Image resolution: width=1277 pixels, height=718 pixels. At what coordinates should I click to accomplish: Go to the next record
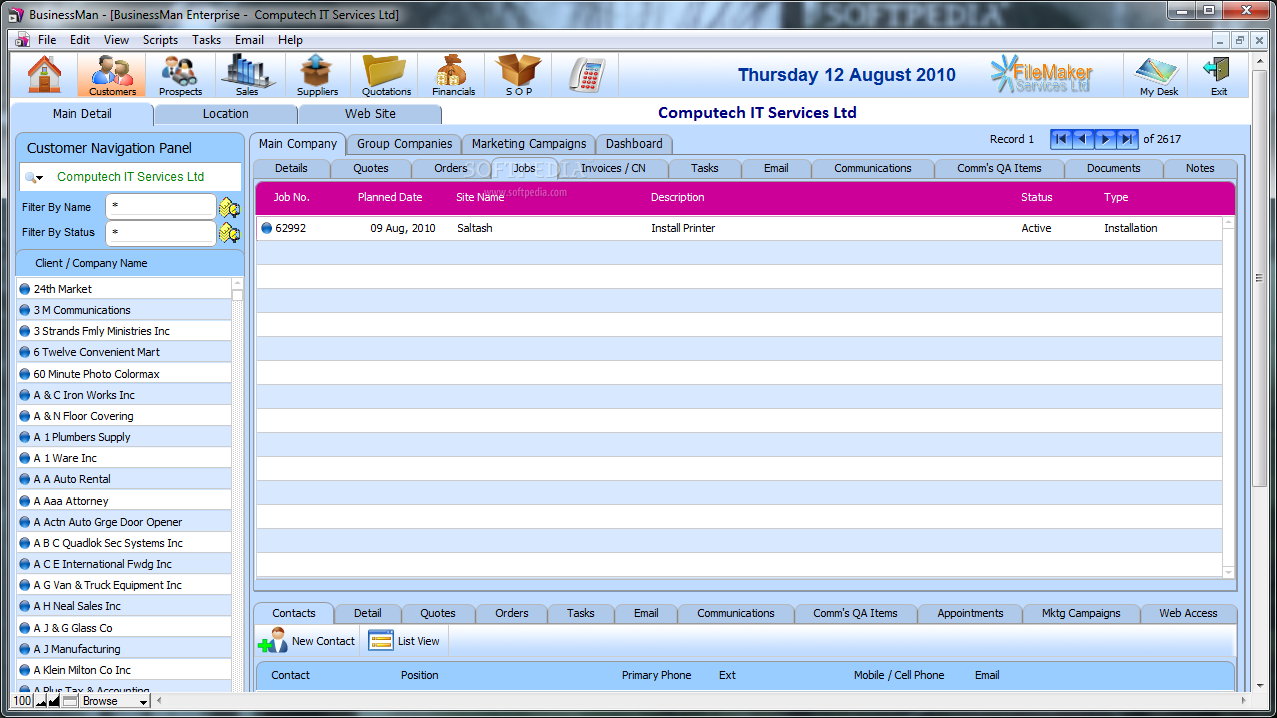pyautogui.click(x=1105, y=139)
